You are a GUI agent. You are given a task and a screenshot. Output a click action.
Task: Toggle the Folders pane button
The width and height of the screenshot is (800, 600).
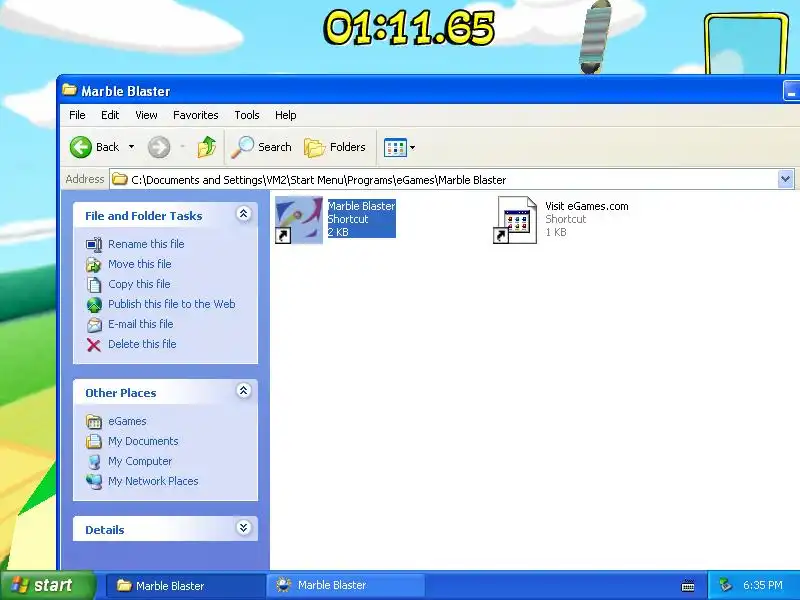click(x=335, y=147)
